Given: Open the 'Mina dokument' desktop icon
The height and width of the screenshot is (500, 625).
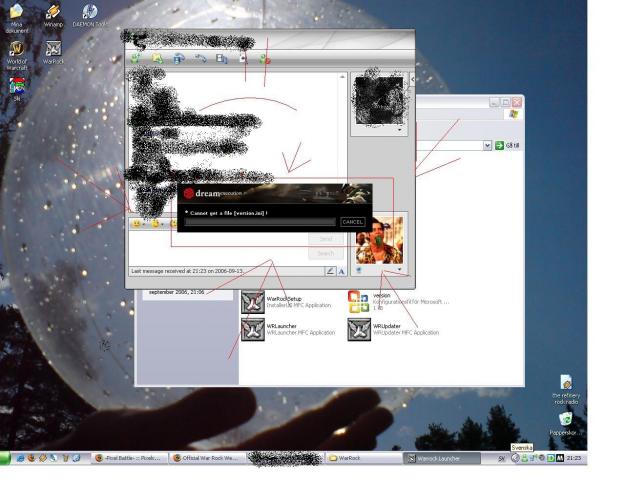Looking at the screenshot, I should 17,18.
